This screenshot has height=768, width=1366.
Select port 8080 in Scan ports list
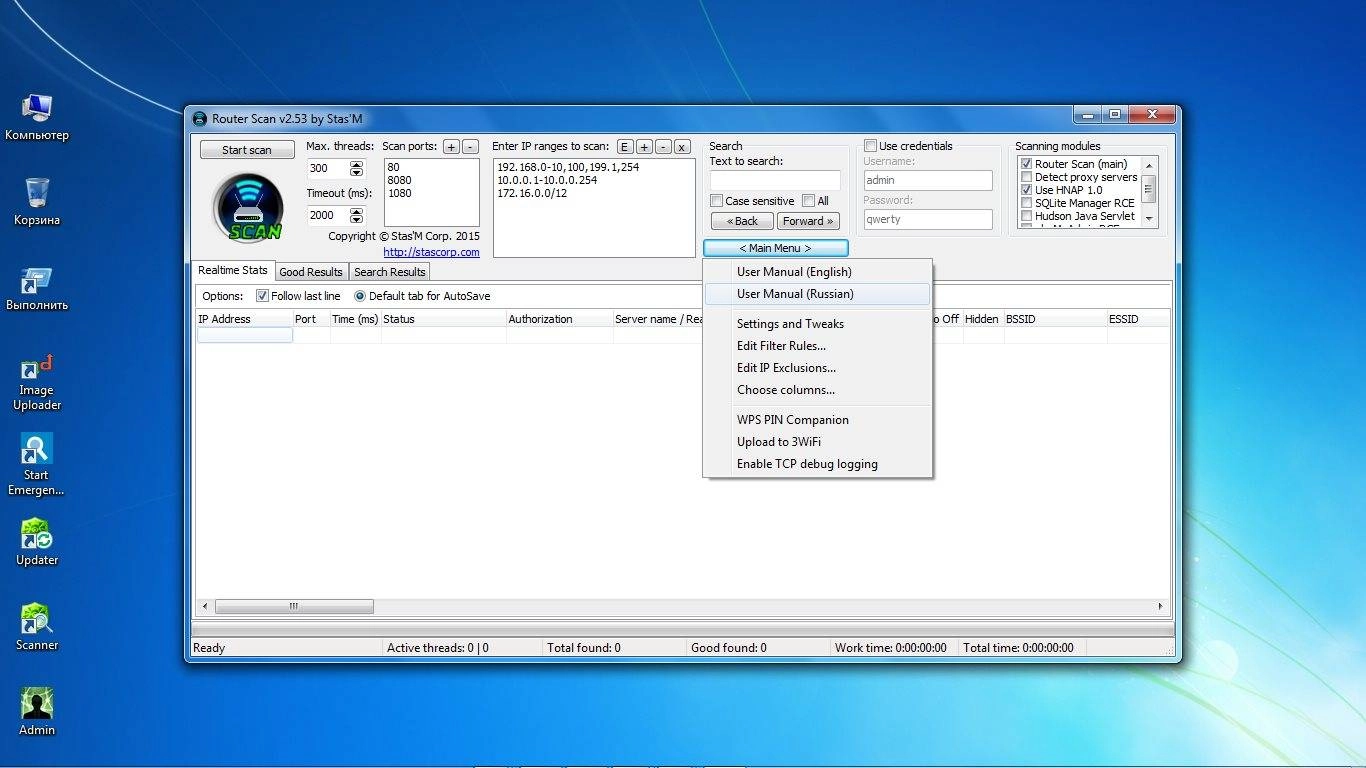400,181
